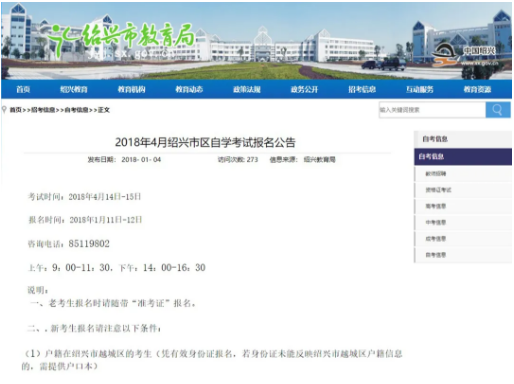The height and width of the screenshot is (384, 514).
Task: Click 自考信息 in the breadcrumb trail
Action: 76,110
